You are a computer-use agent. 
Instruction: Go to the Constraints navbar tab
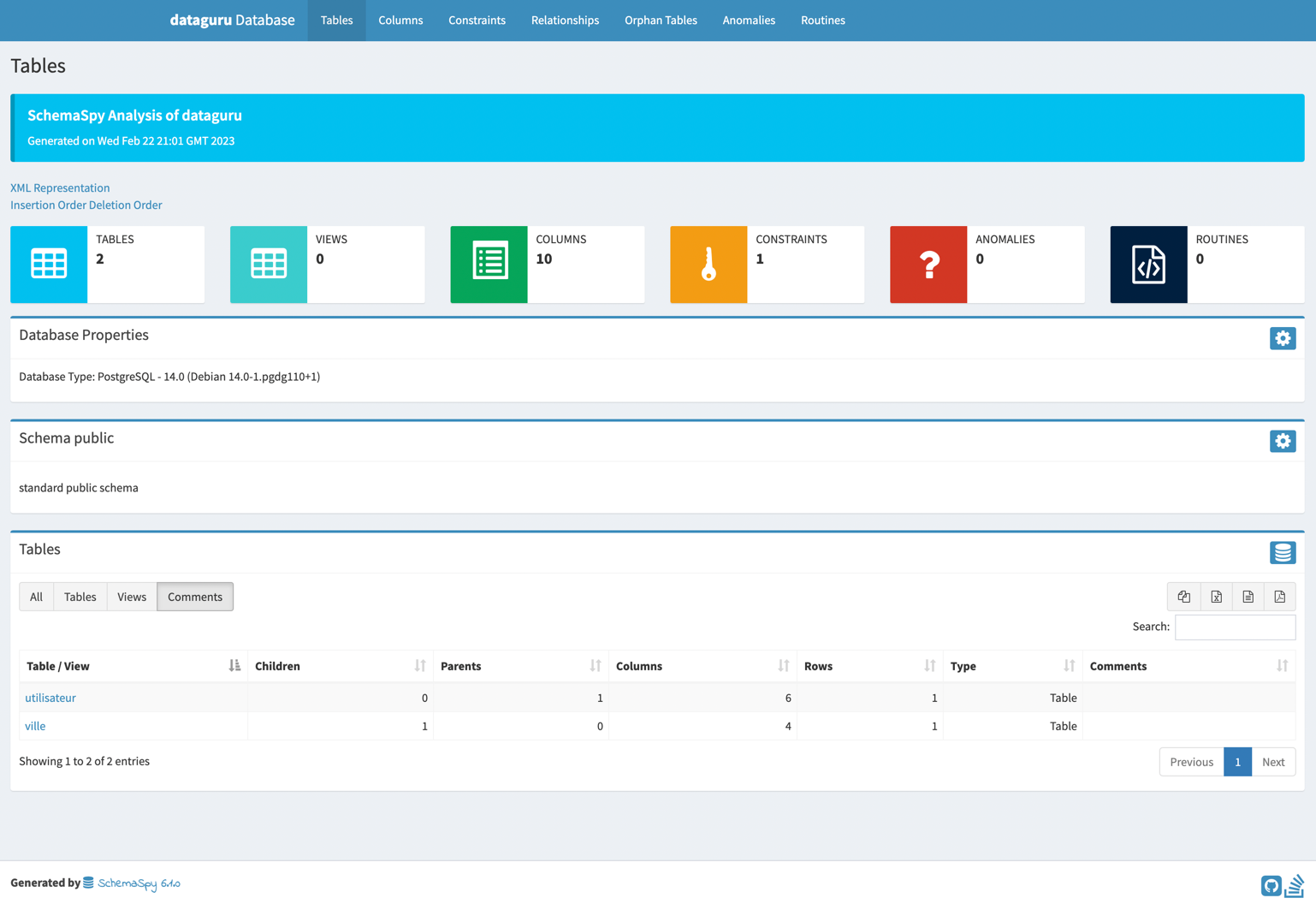click(477, 21)
